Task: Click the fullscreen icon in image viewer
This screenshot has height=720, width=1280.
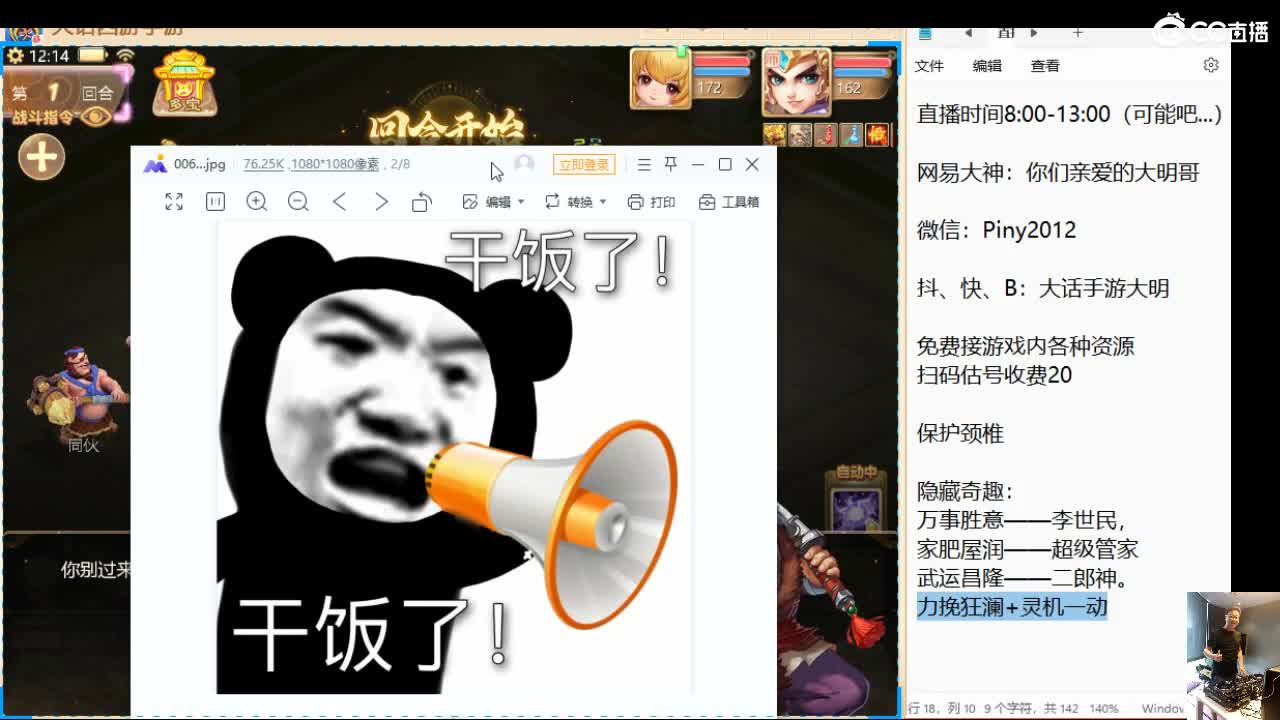Action: pos(174,202)
